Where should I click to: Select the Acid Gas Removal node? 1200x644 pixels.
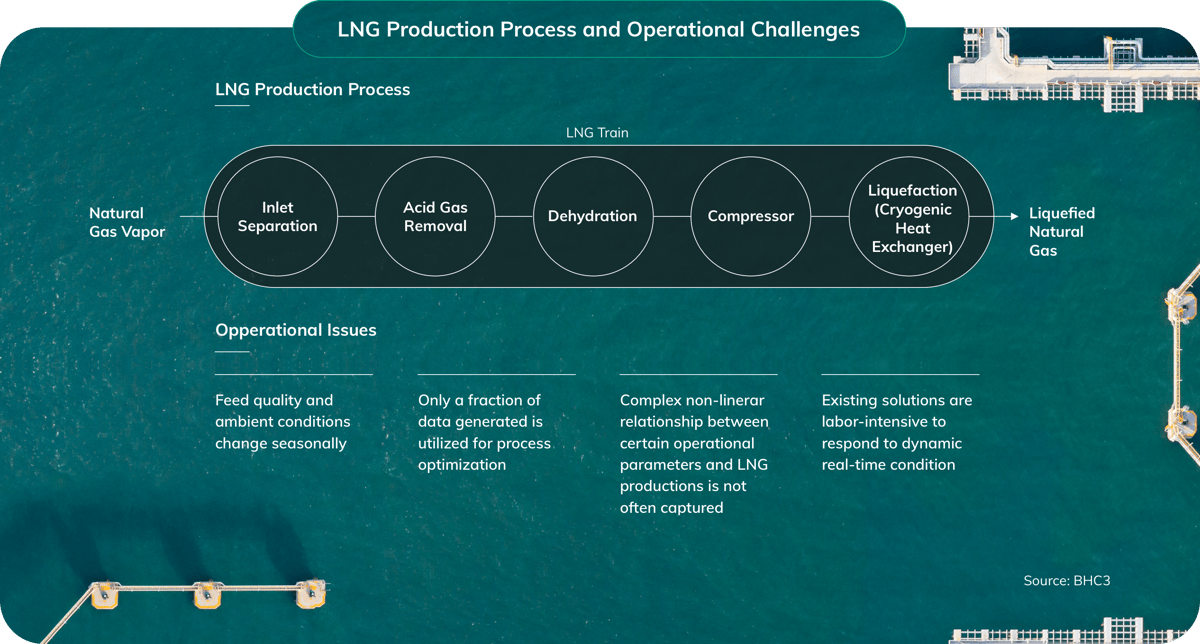435,216
